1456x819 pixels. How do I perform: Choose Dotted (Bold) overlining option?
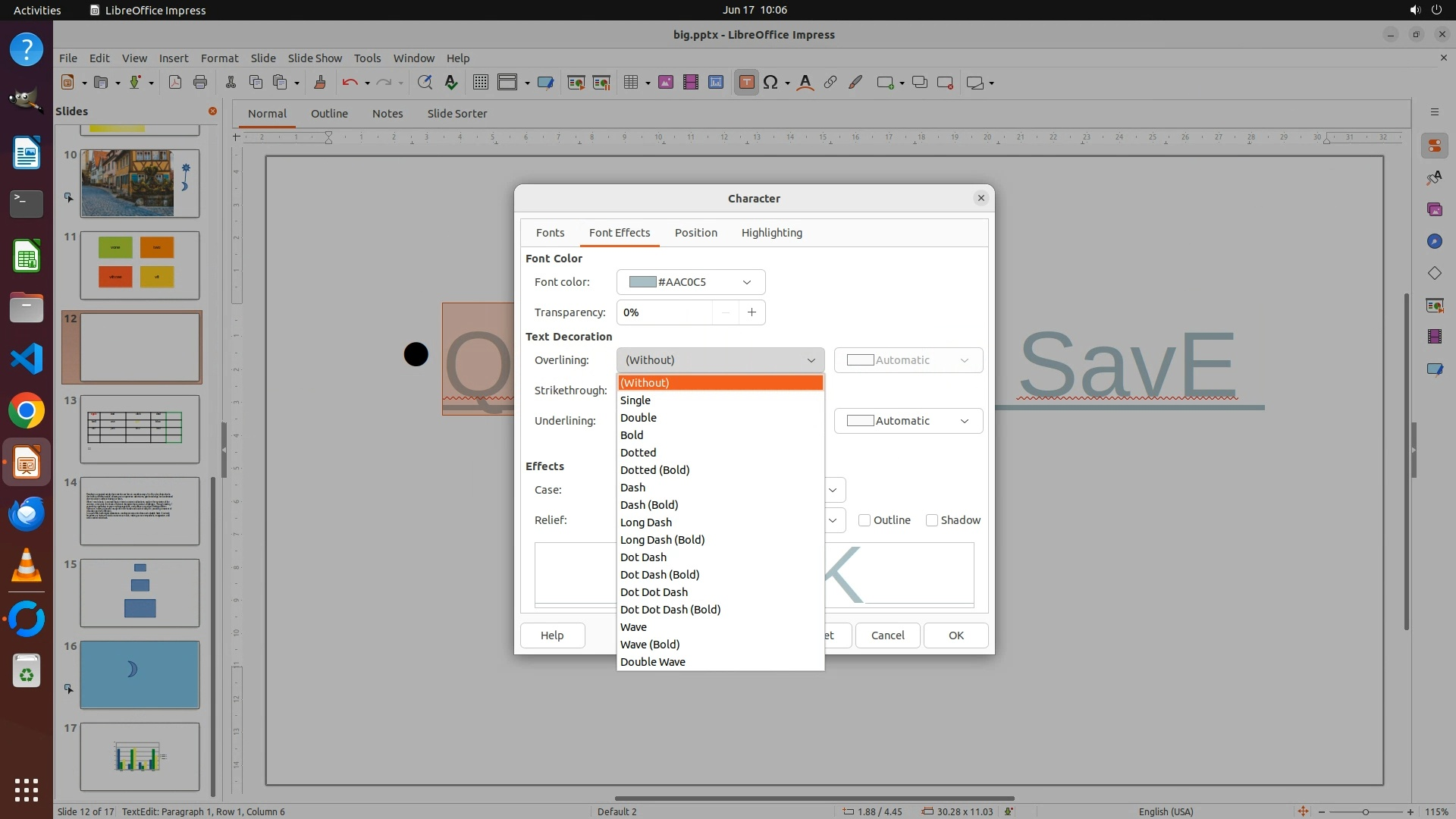coord(654,470)
